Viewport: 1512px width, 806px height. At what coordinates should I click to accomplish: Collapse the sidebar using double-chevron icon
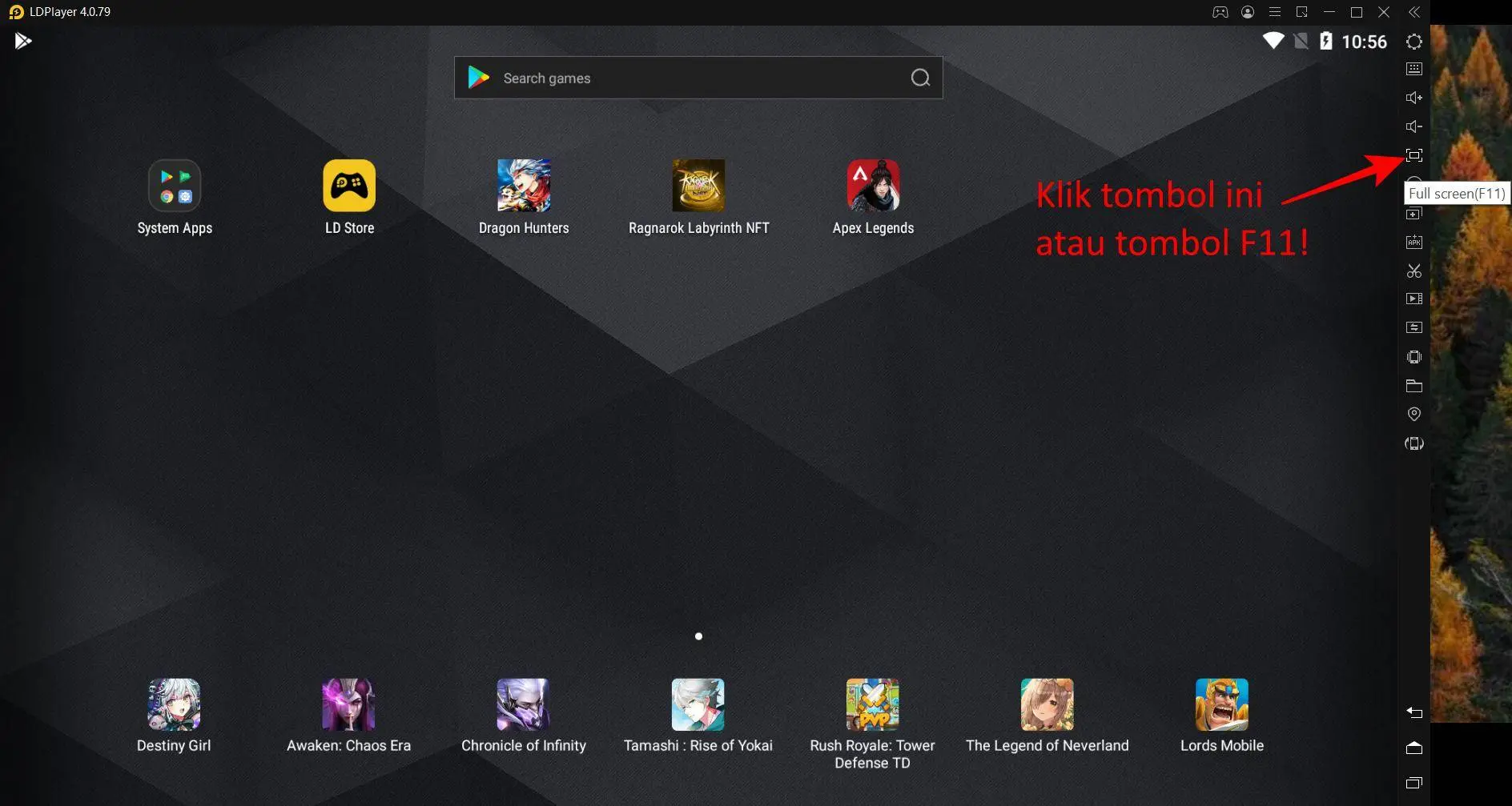[1414, 12]
